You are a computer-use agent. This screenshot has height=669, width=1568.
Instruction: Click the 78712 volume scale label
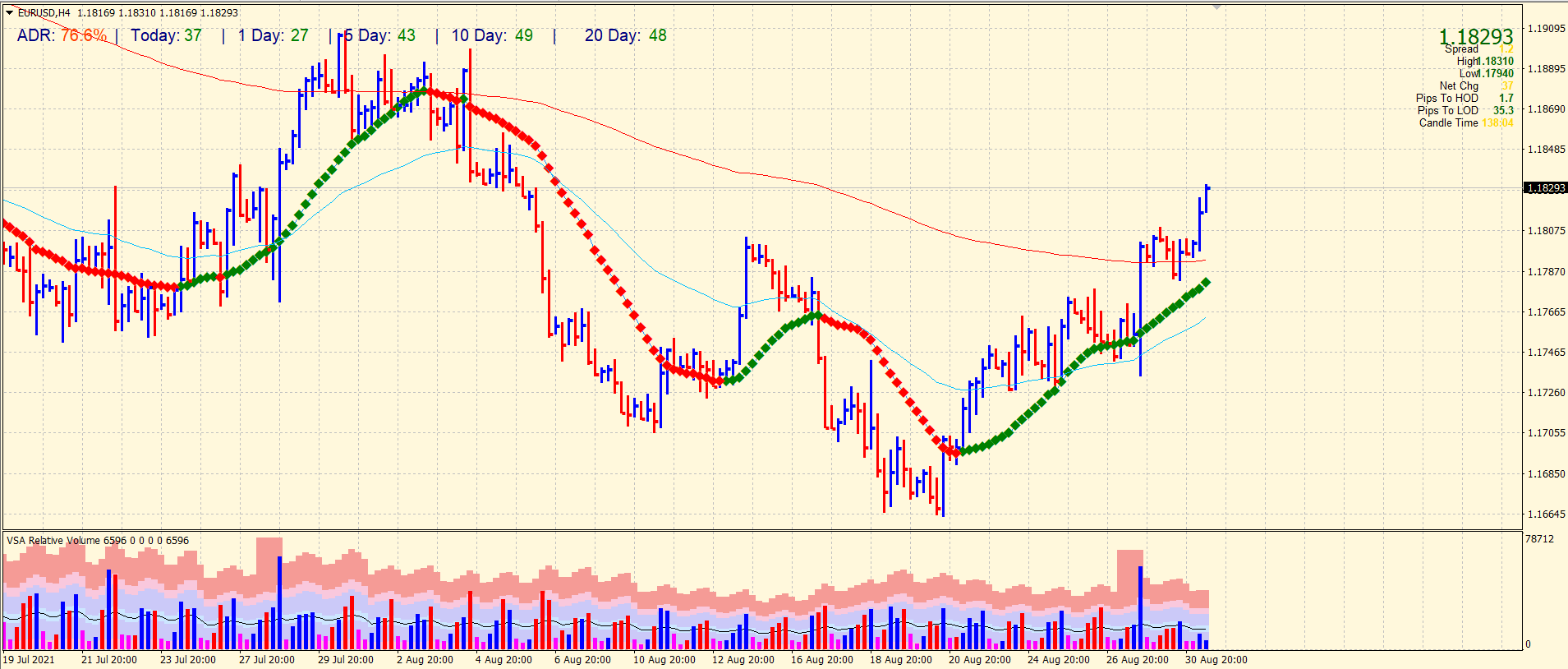click(1539, 539)
